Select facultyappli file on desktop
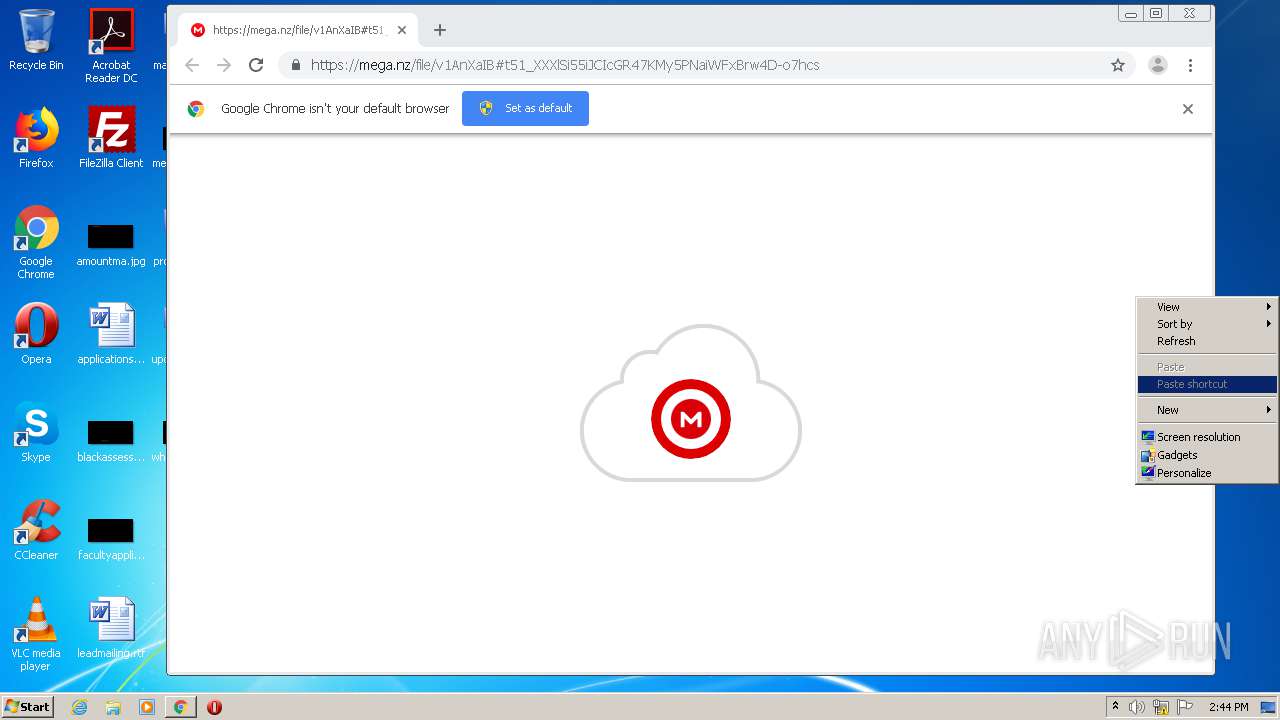 (111, 539)
